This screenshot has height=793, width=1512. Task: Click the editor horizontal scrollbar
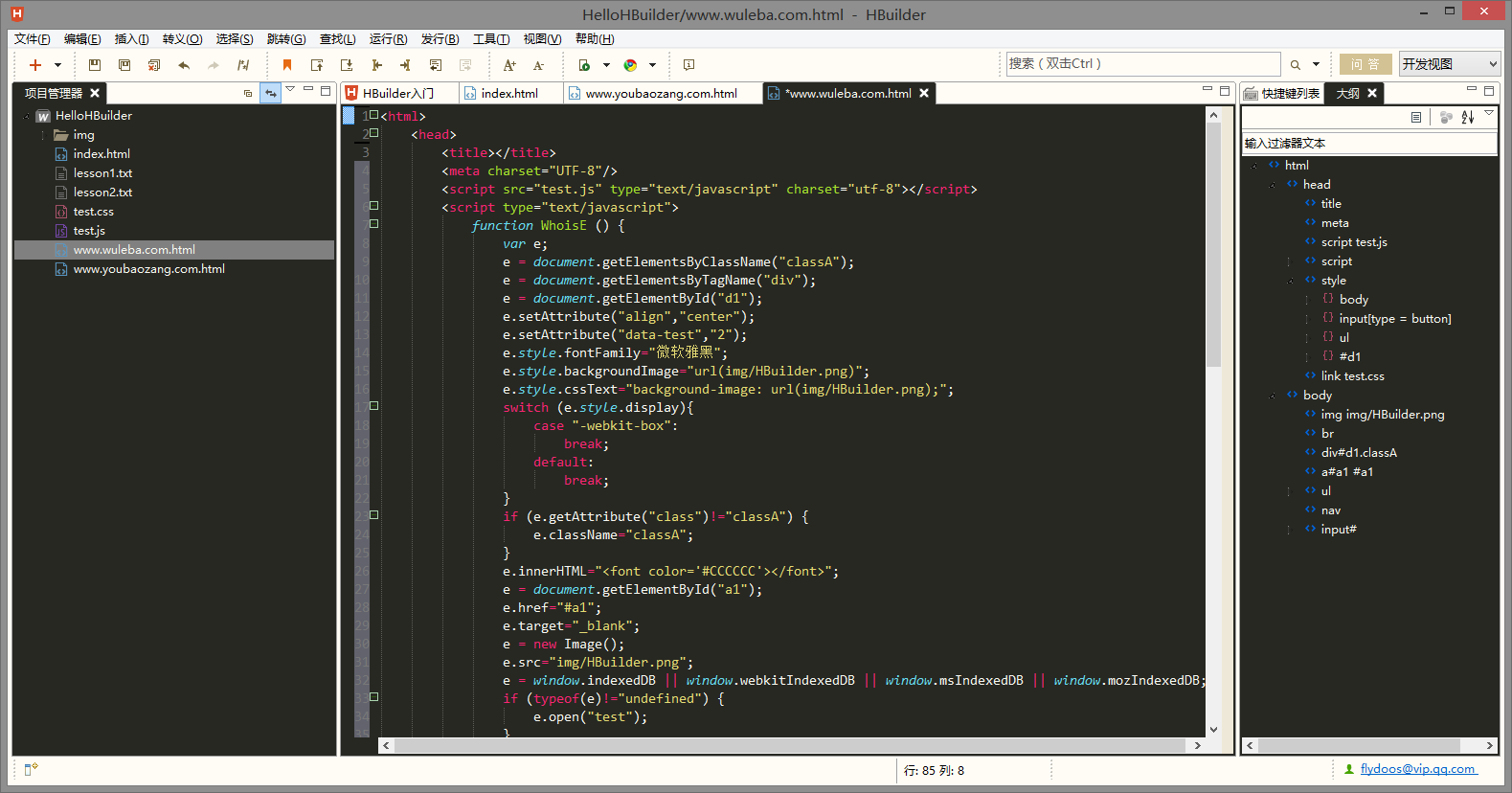coord(790,745)
